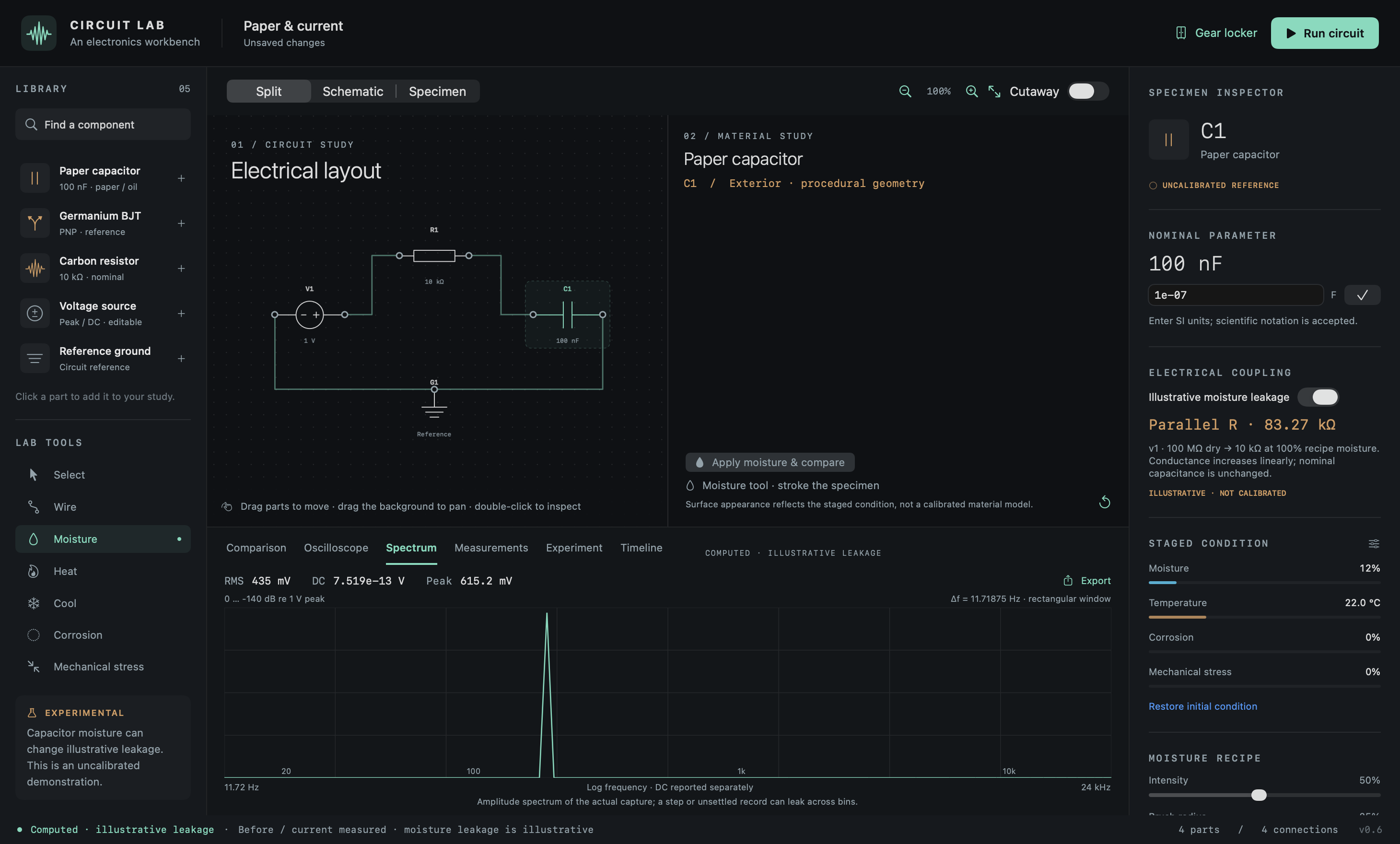The image size is (1400, 844).
Task: Toggle the Cutaway switch
Action: point(1088,91)
